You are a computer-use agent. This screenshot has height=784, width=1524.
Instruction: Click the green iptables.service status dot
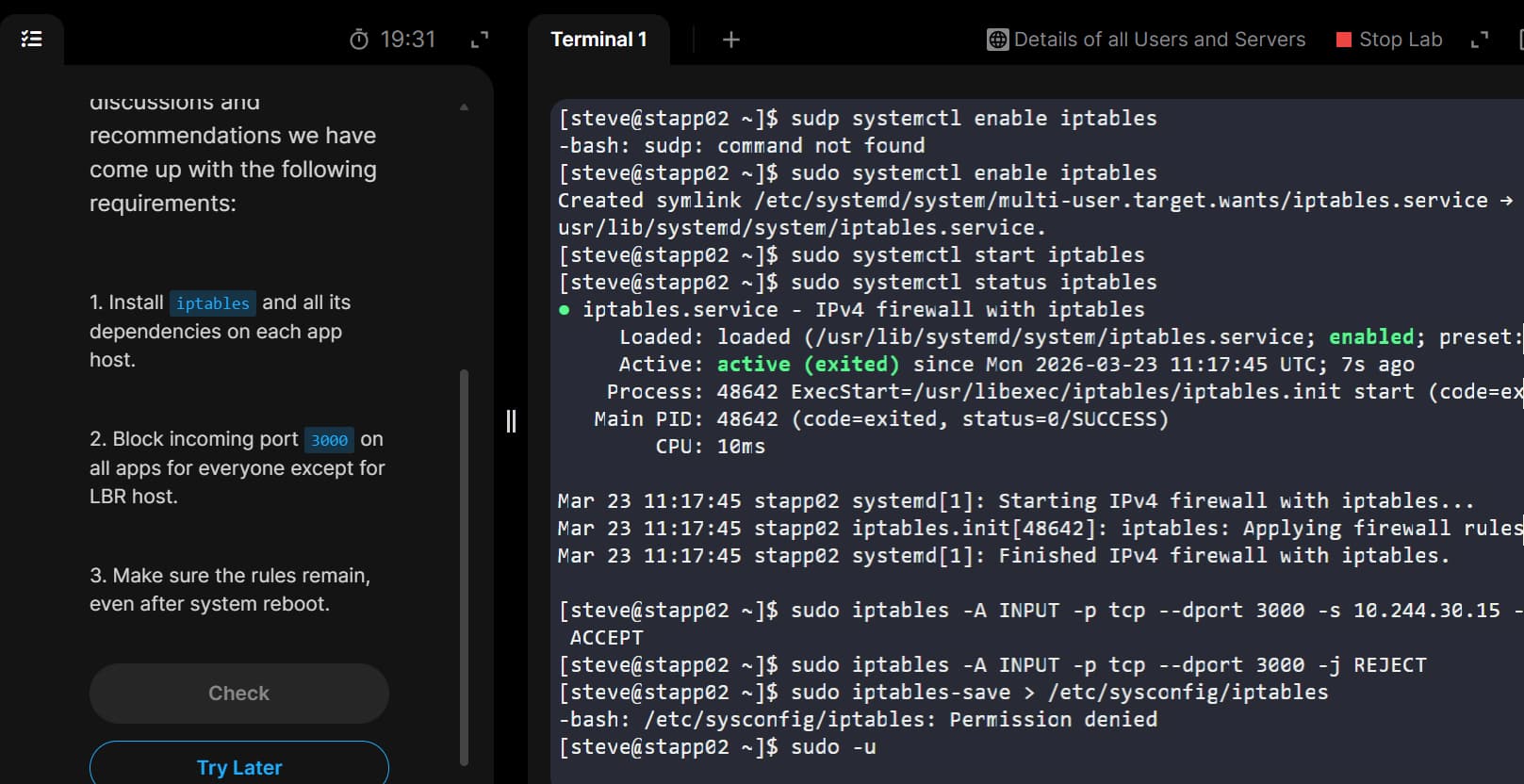click(564, 310)
